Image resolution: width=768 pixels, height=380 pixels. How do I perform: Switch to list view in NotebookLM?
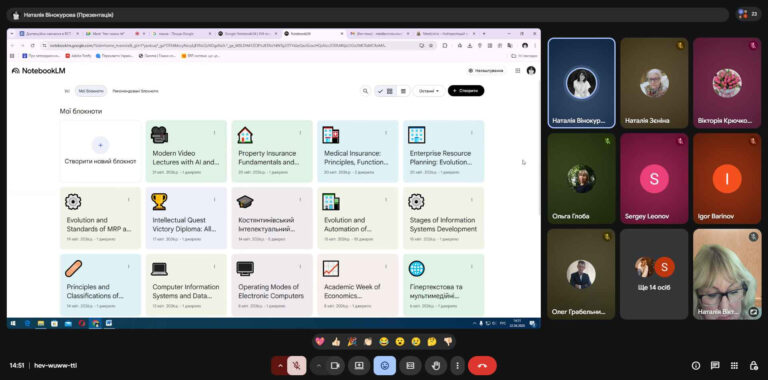tap(403, 91)
